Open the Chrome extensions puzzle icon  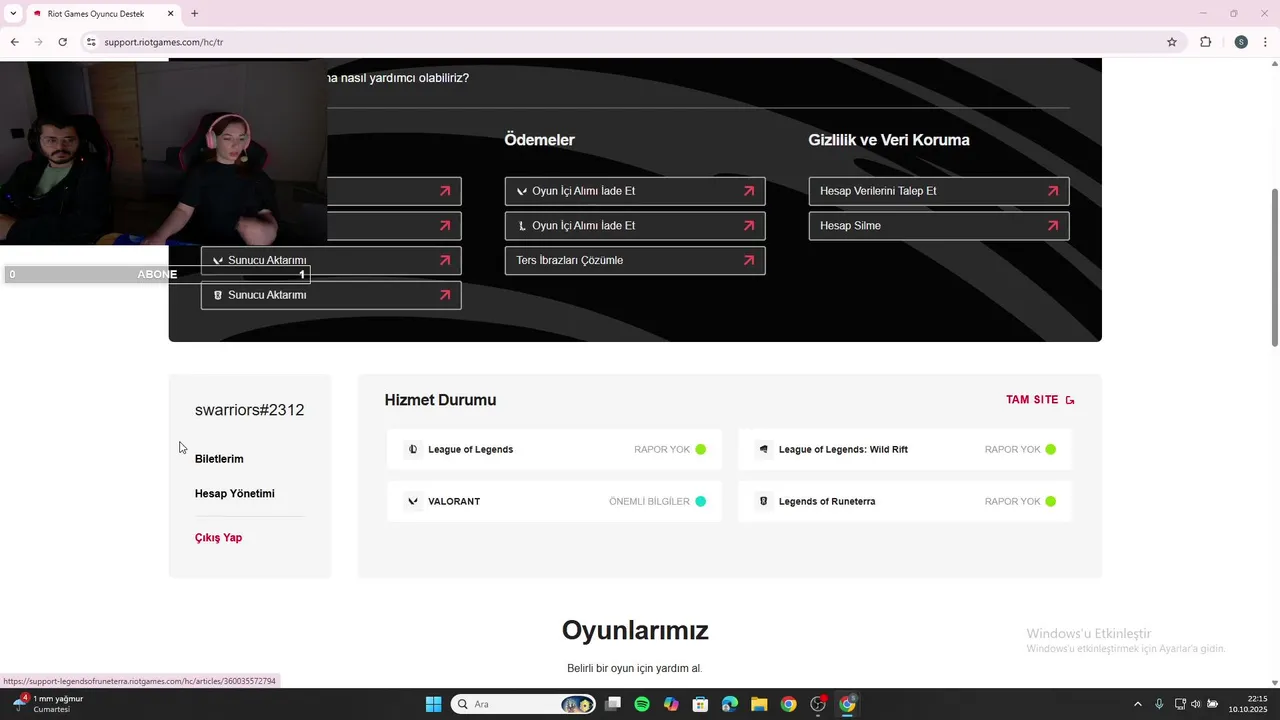pyautogui.click(x=1205, y=42)
